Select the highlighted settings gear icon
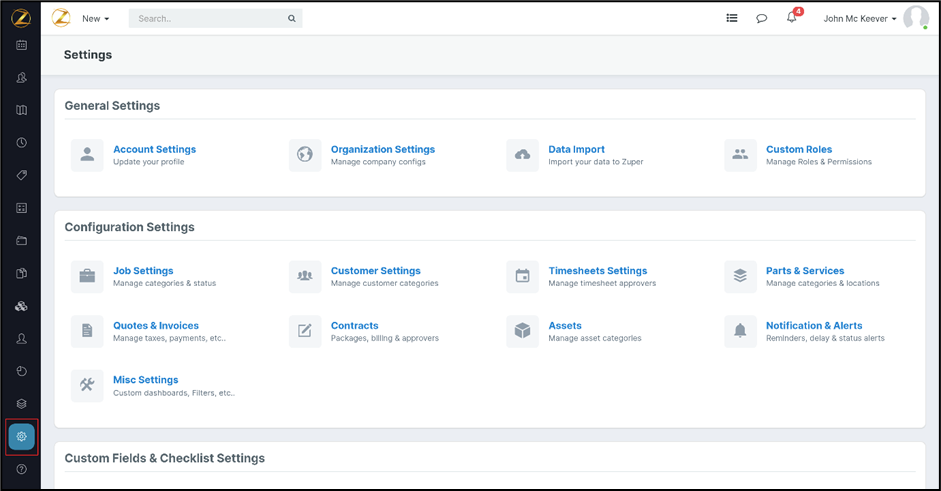 click(21, 437)
